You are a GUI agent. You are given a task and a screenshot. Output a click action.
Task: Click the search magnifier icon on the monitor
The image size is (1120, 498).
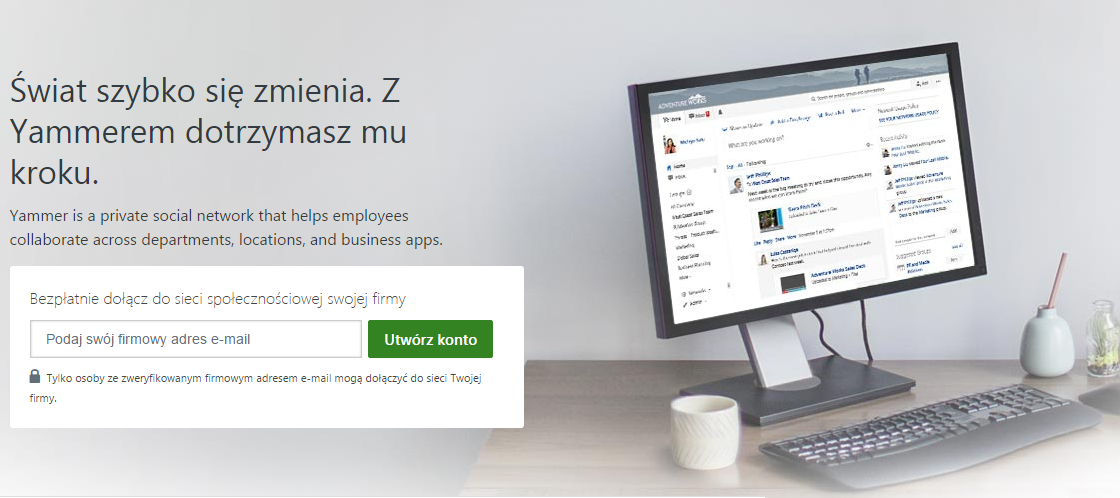pos(813,98)
